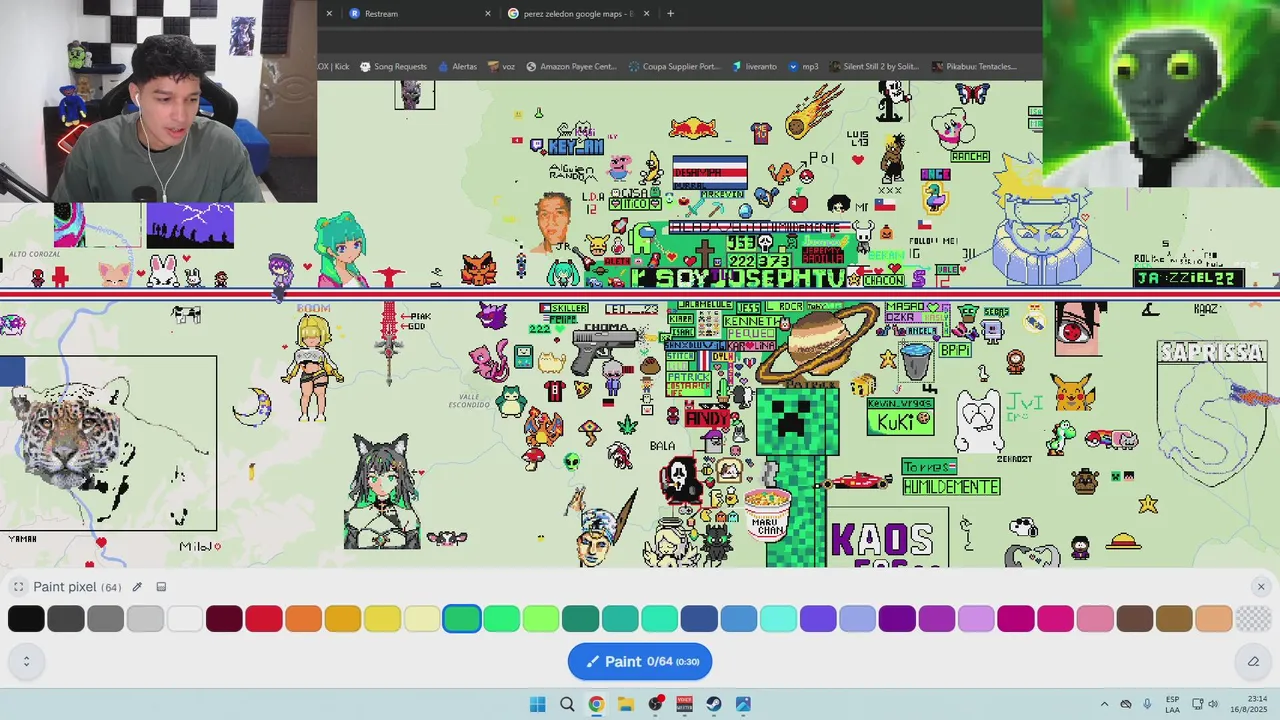The image size is (1280, 720).
Task: Click the pencil icon next to Paint pixel
Action: (137, 587)
